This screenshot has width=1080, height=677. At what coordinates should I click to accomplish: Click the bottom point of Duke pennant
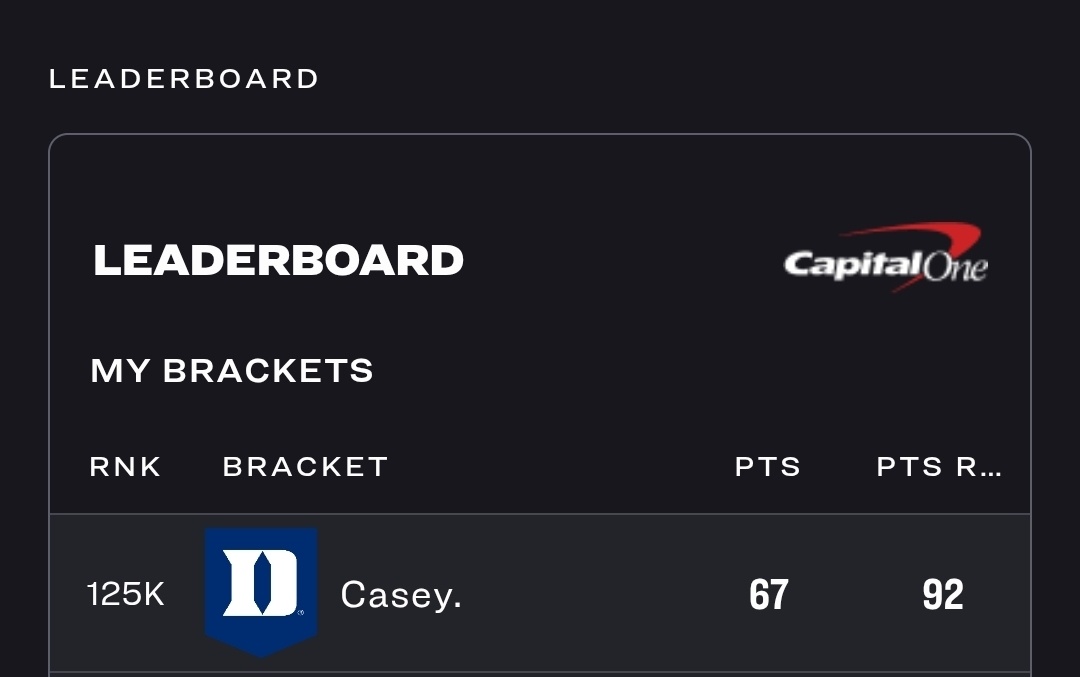pyautogui.click(x=261, y=654)
